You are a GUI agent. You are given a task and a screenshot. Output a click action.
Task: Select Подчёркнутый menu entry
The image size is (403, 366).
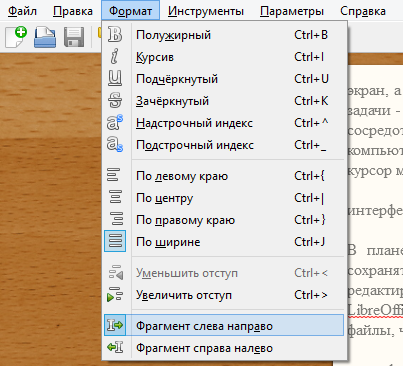tap(224, 79)
